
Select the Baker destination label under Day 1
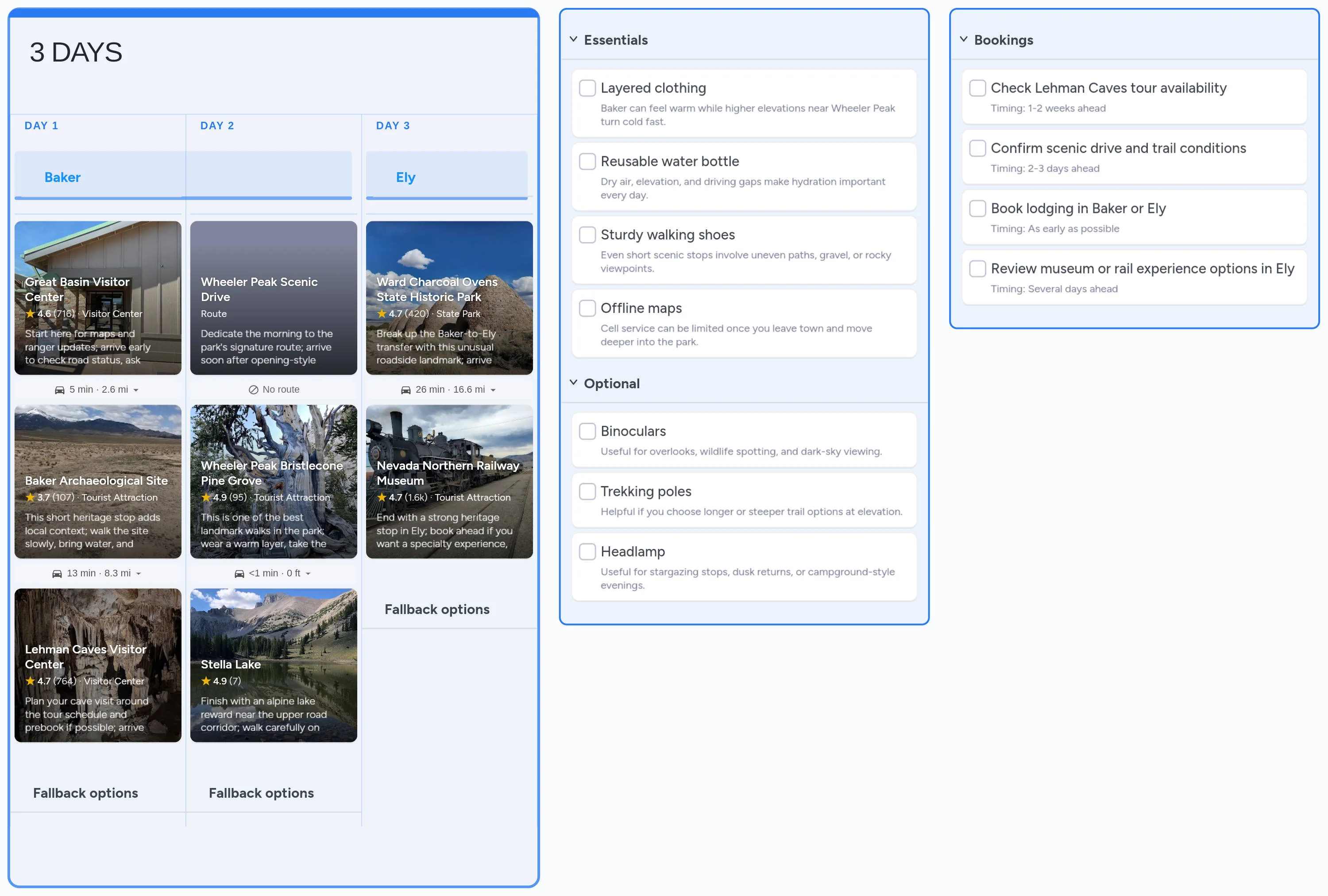[62, 177]
